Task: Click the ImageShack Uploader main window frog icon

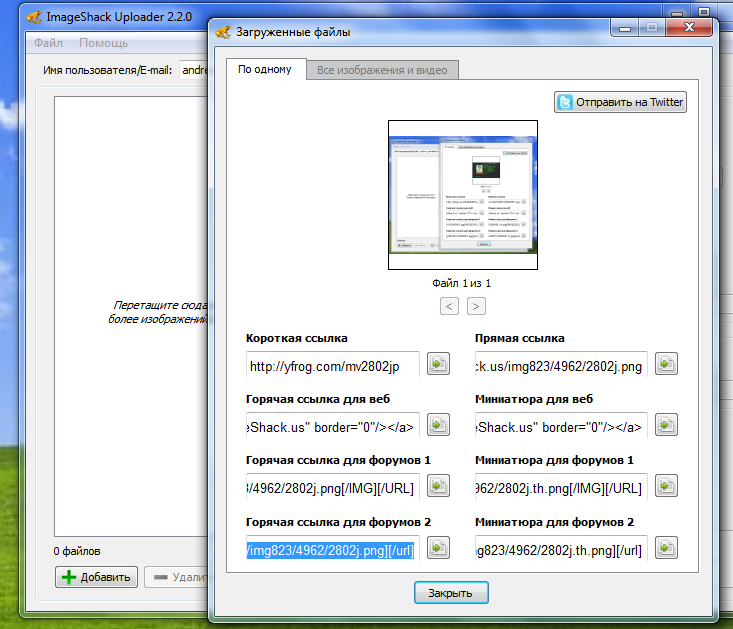Action: [x=34, y=17]
